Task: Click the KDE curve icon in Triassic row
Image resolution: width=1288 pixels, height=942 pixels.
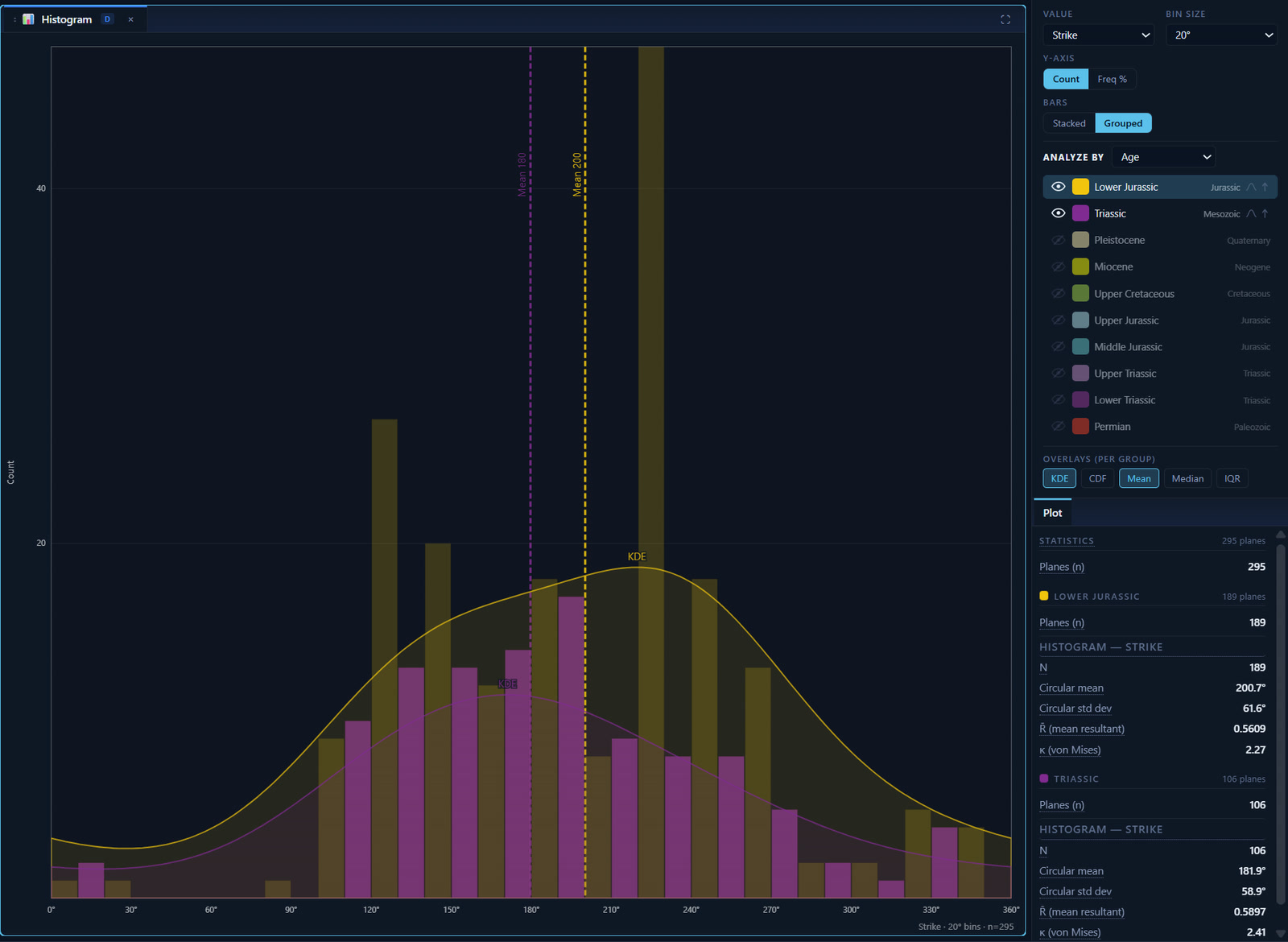Action: pos(1251,213)
